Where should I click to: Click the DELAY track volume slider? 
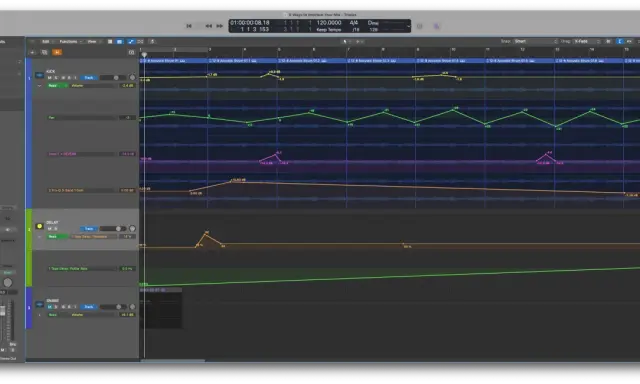(x=113, y=229)
